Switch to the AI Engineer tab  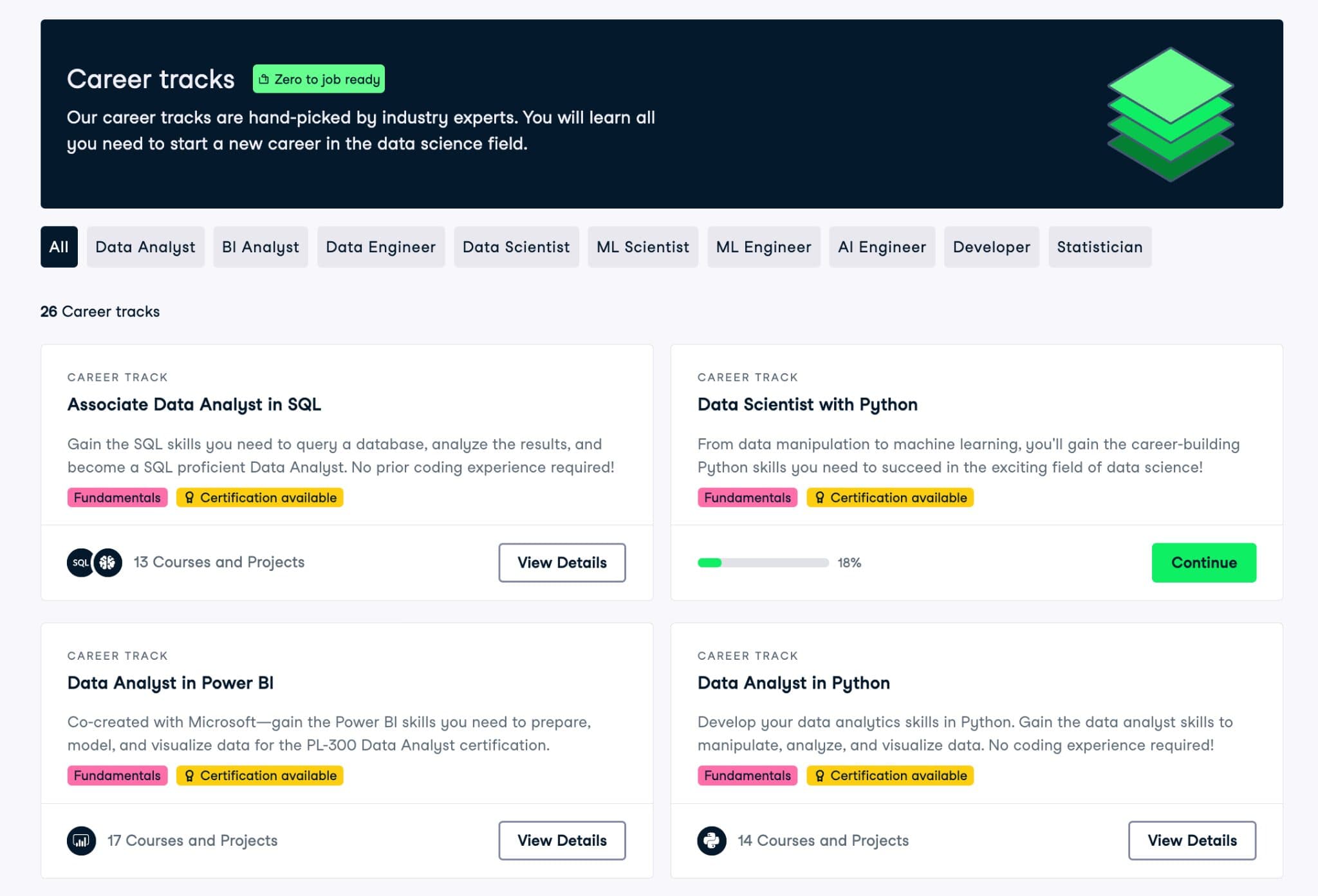click(x=881, y=247)
